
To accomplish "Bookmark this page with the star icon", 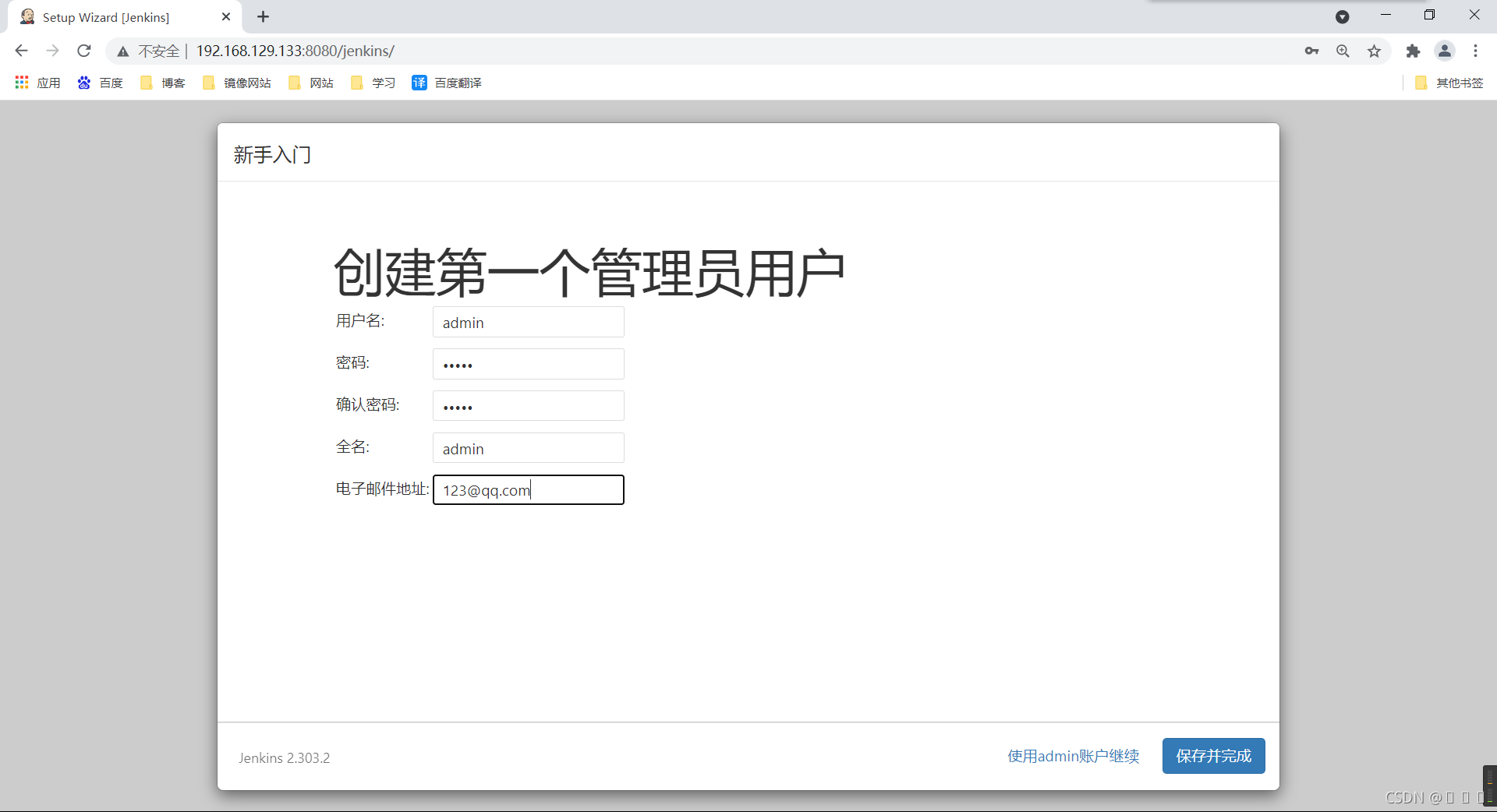I will [1375, 51].
